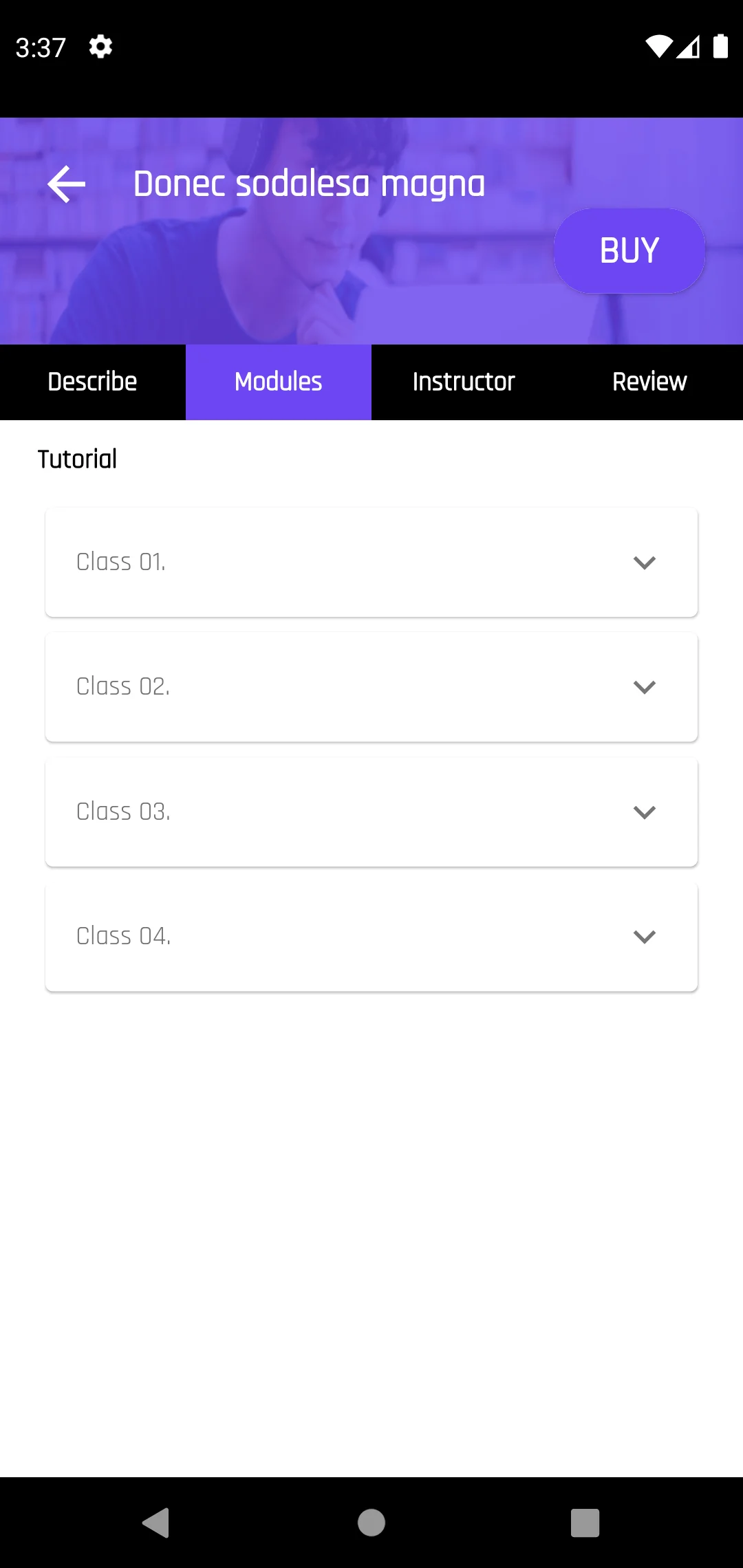Expand Class 04 chevron
743x1568 pixels.
(644, 937)
